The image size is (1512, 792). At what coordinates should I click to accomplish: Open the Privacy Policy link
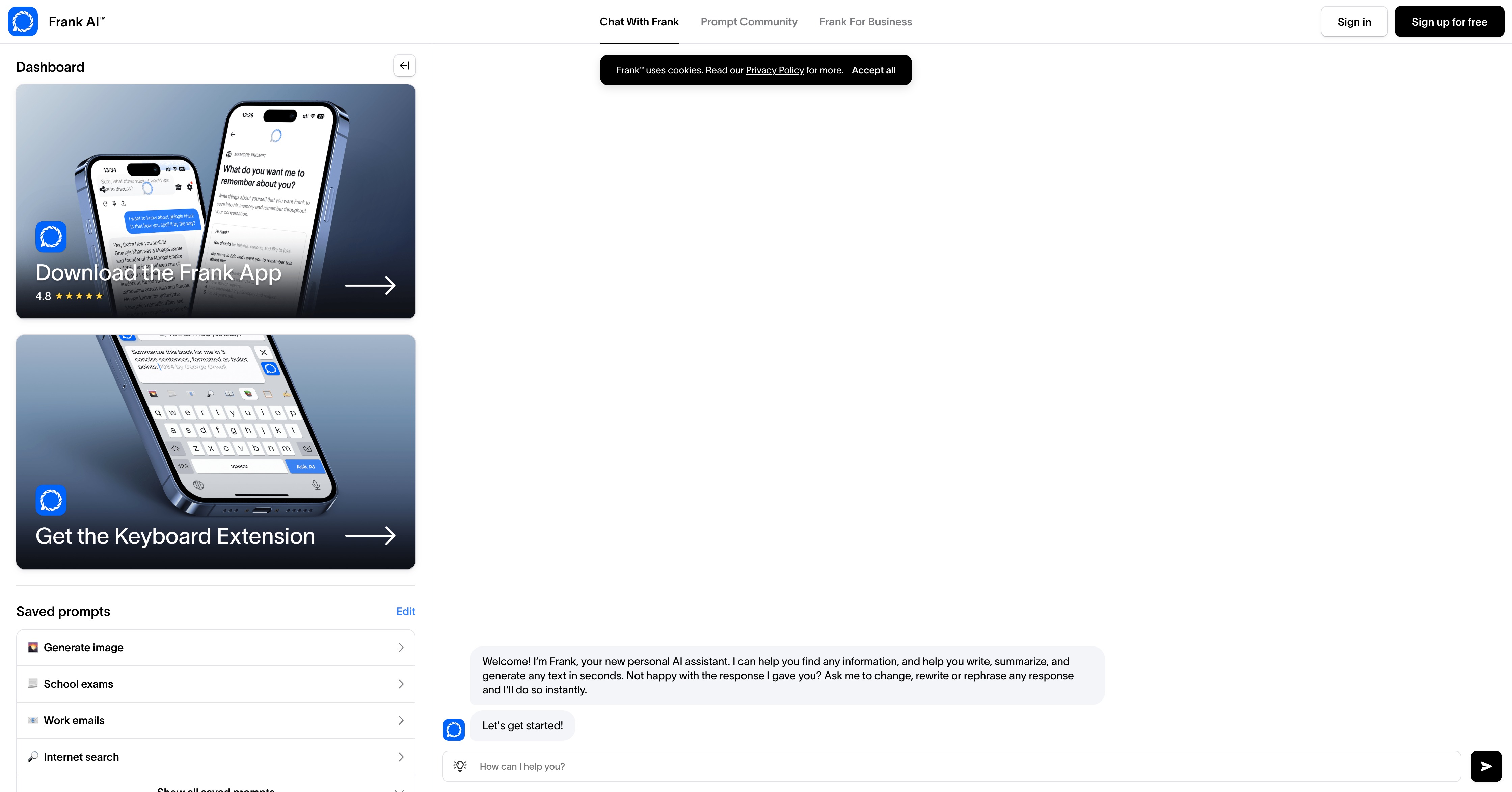[775, 70]
